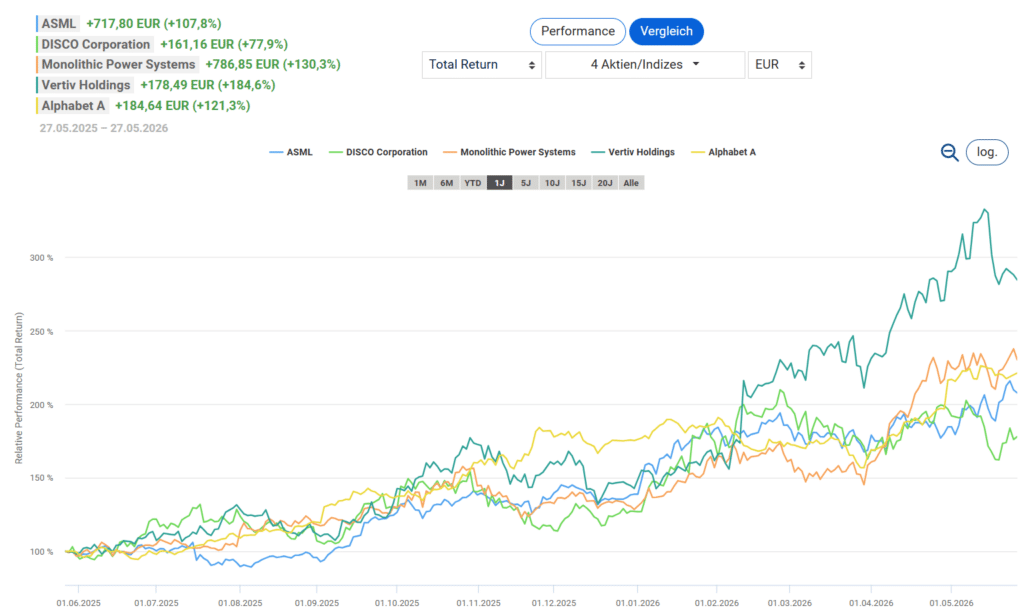Open Alphabet A link in summary list
Image resolution: width=1024 pixels, height=612 pixels.
[73, 106]
